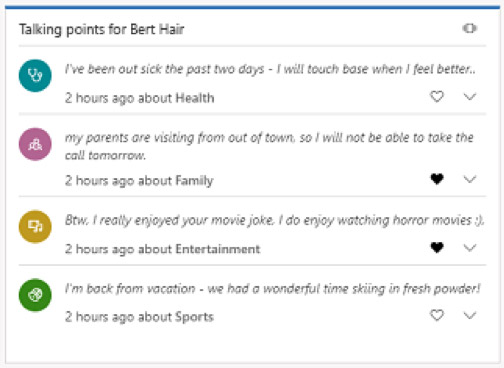Click '2 hours ago about Health' label

pos(140,98)
